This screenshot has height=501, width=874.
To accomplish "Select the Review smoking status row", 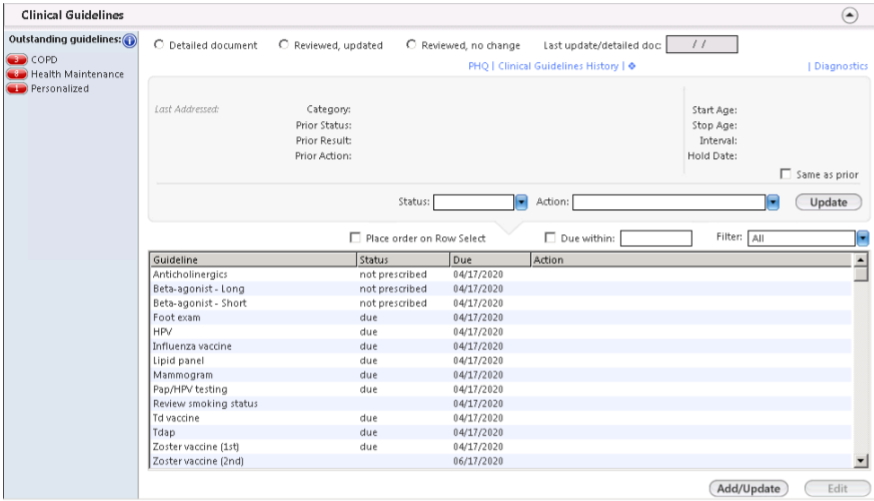I will pos(501,403).
